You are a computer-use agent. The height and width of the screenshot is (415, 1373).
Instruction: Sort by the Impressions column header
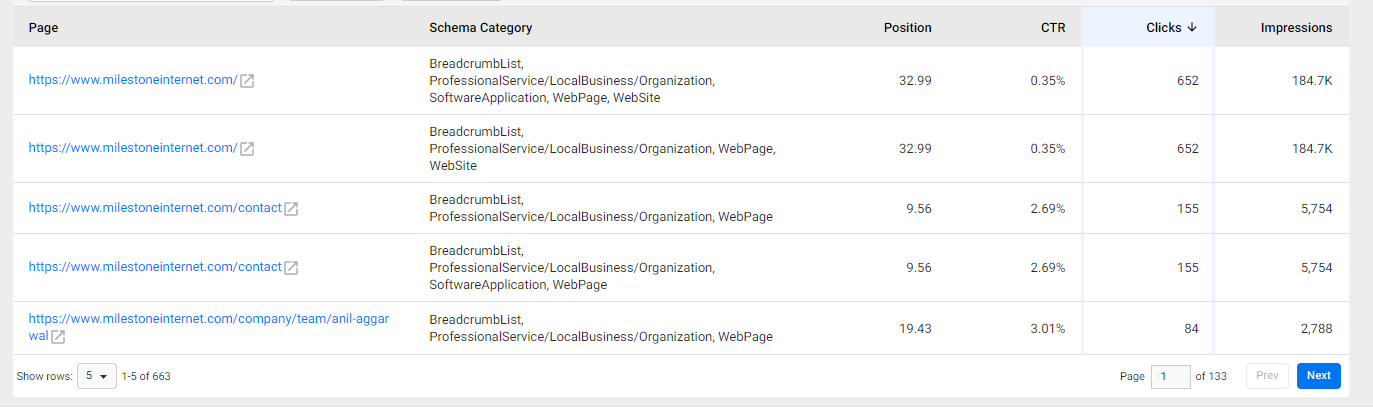pyautogui.click(x=1296, y=28)
